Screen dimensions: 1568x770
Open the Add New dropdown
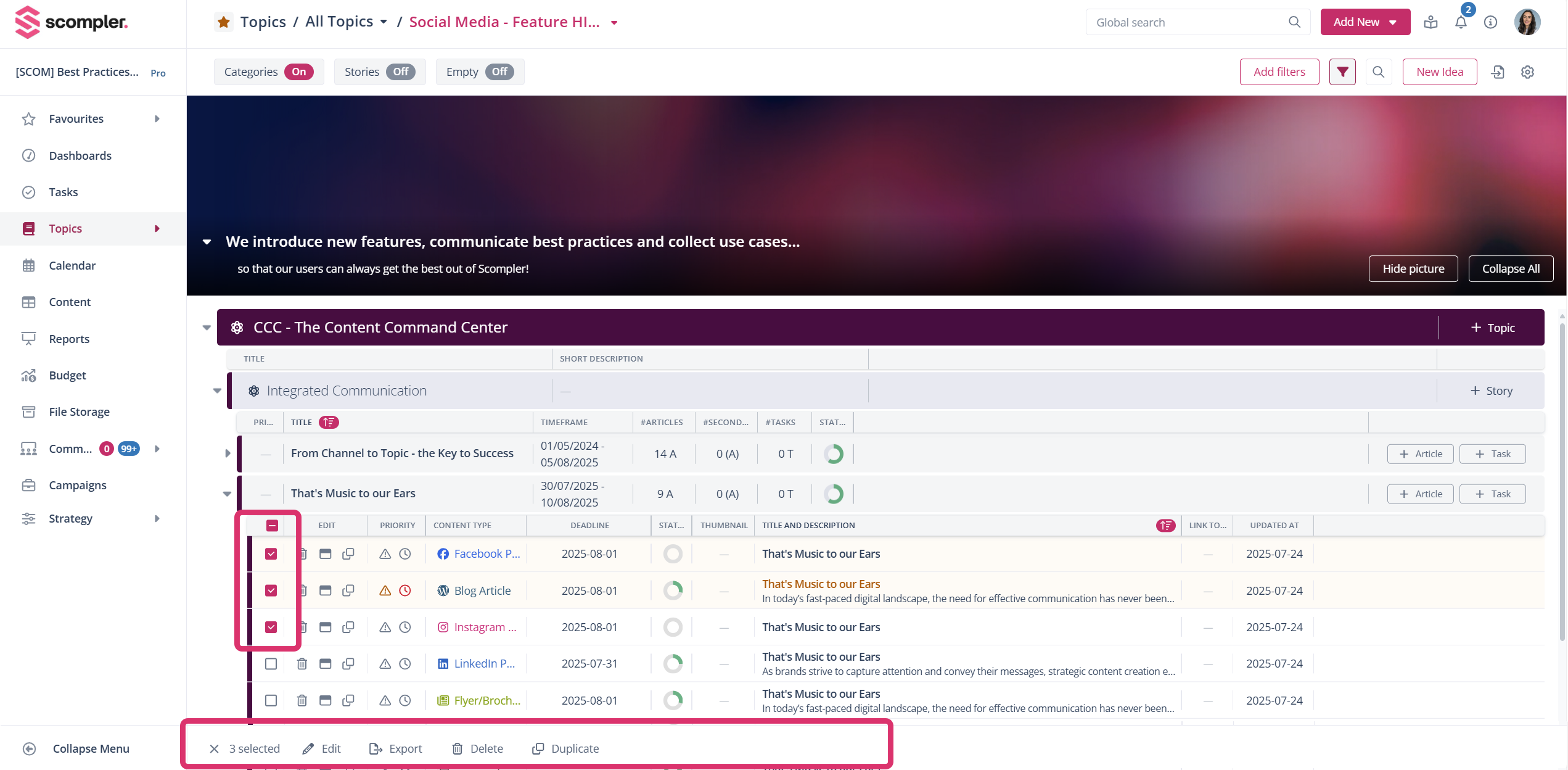[1365, 22]
